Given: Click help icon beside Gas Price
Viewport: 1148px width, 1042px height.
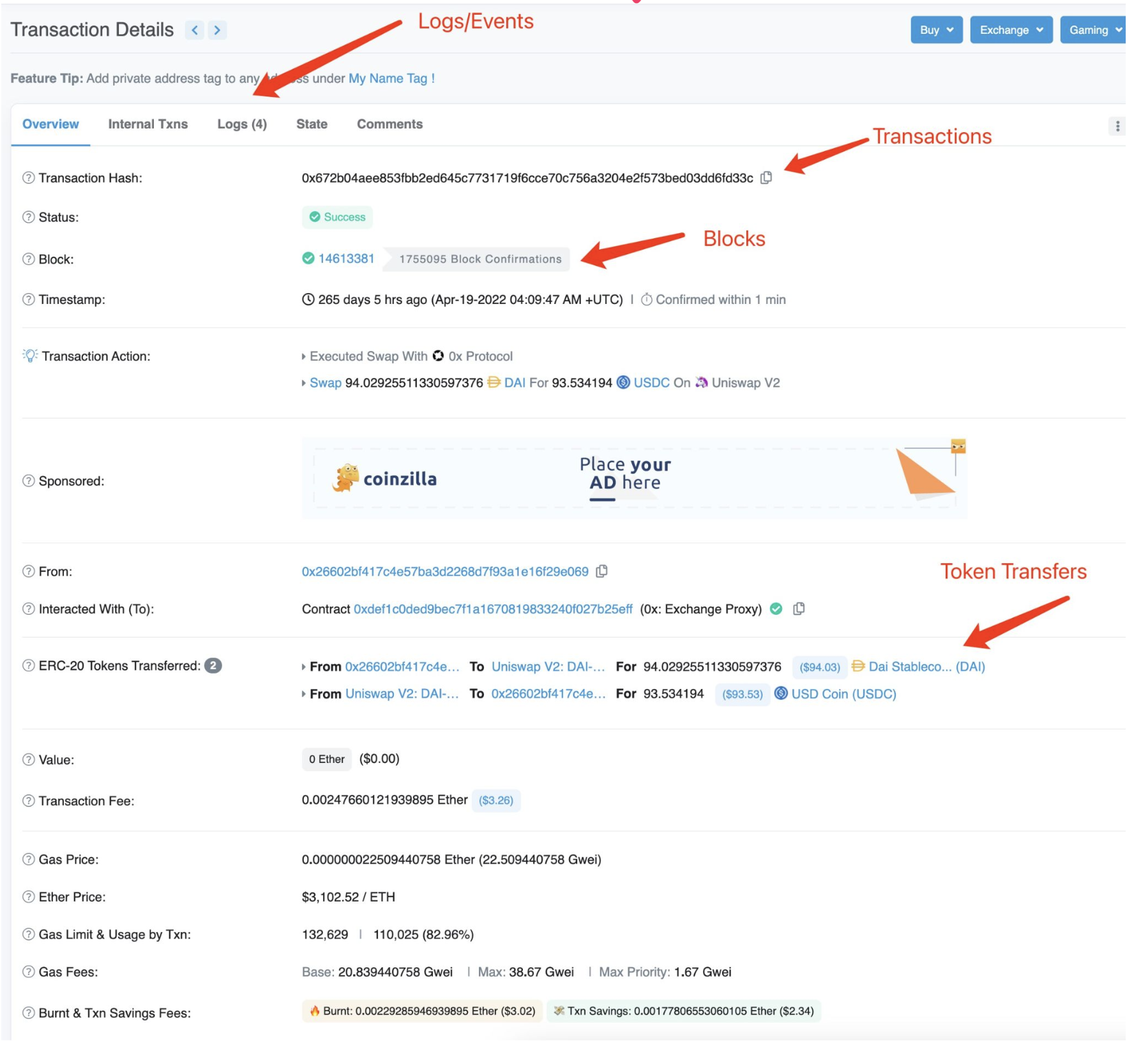Looking at the screenshot, I should [x=28, y=859].
